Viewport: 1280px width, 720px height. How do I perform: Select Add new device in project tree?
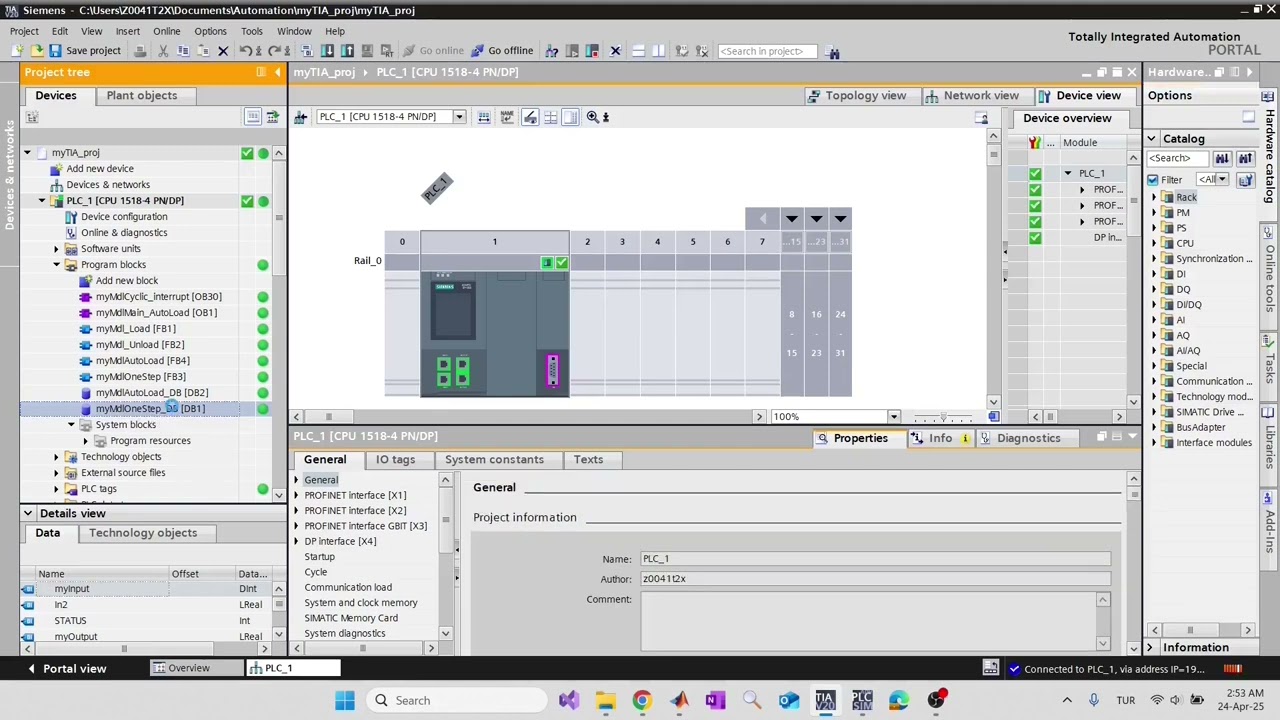click(x=100, y=169)
